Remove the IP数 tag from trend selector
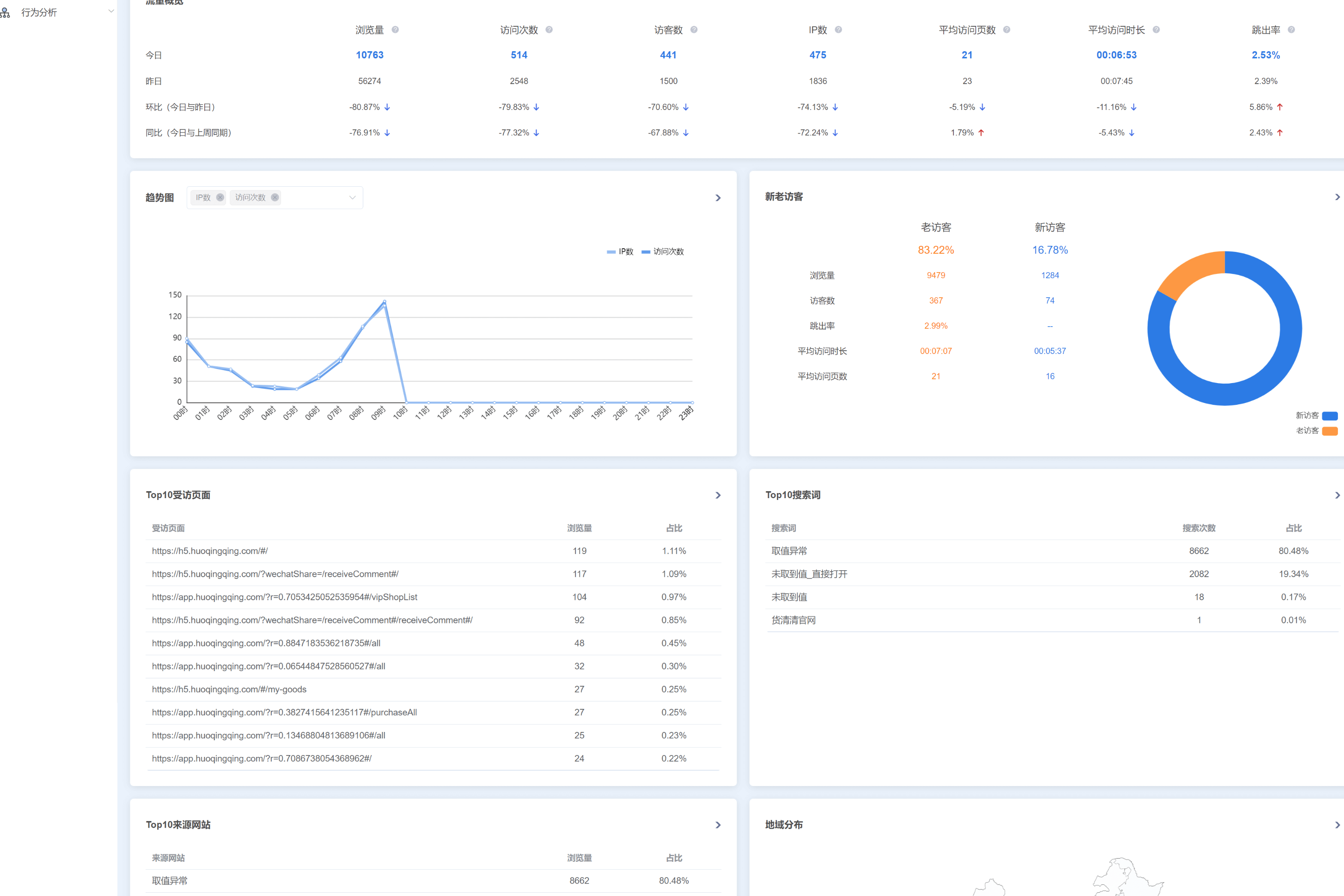This screenshot has height=896, width=1344. point(220,197)
